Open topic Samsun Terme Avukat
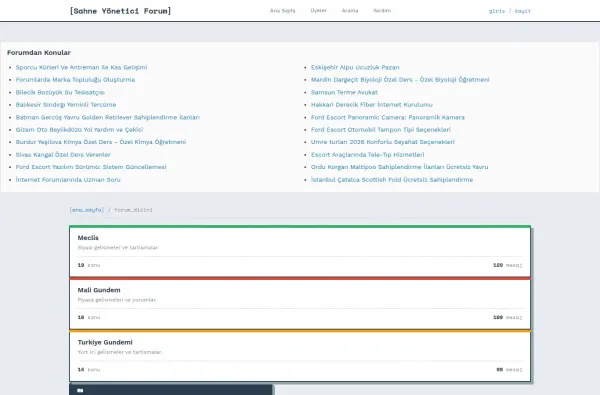The image size is (600, 395). [344, 92]
